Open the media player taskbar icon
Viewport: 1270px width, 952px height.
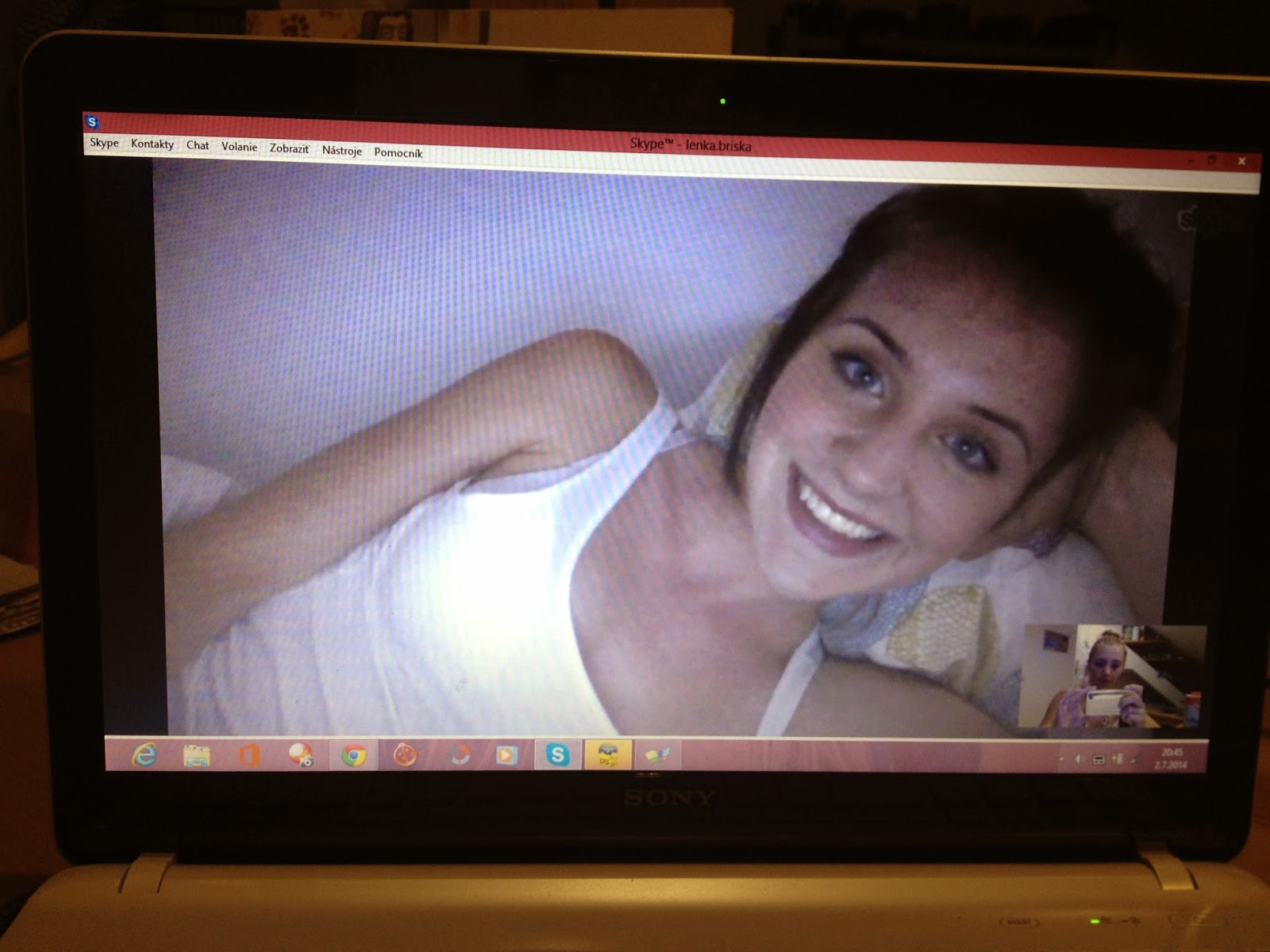[x=506, y=755]
